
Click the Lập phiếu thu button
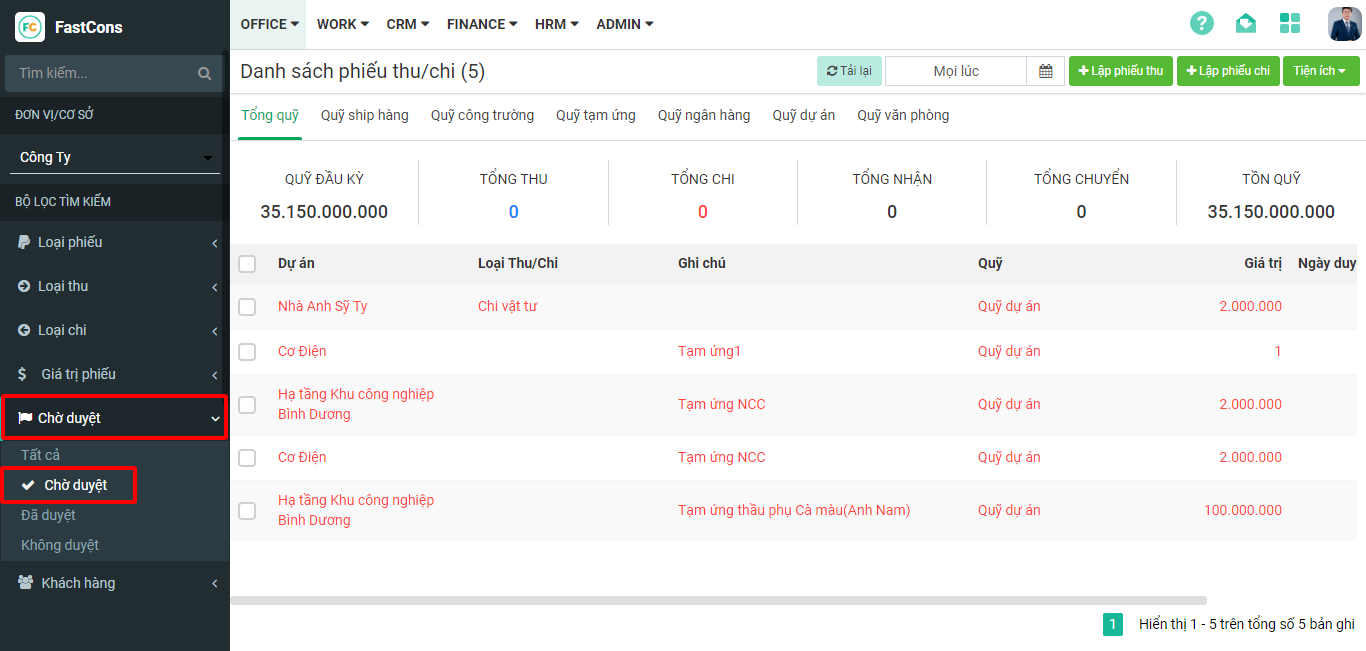tap(1120, 71)
